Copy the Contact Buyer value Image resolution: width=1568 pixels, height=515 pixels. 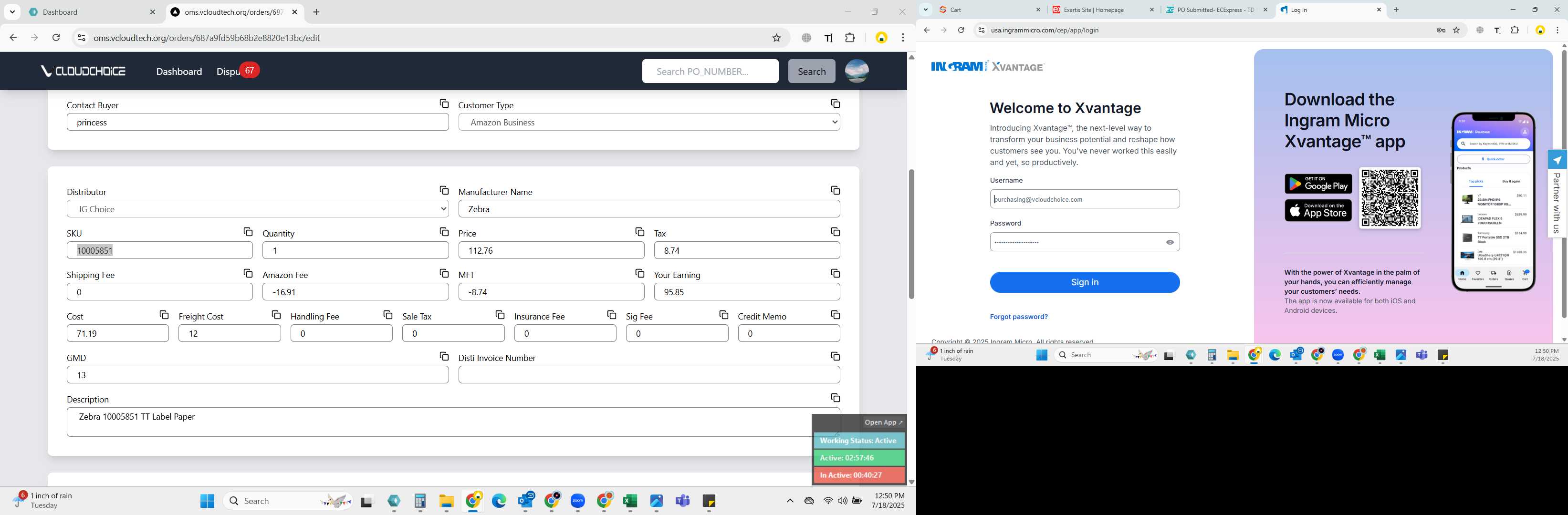pos(444,104)
